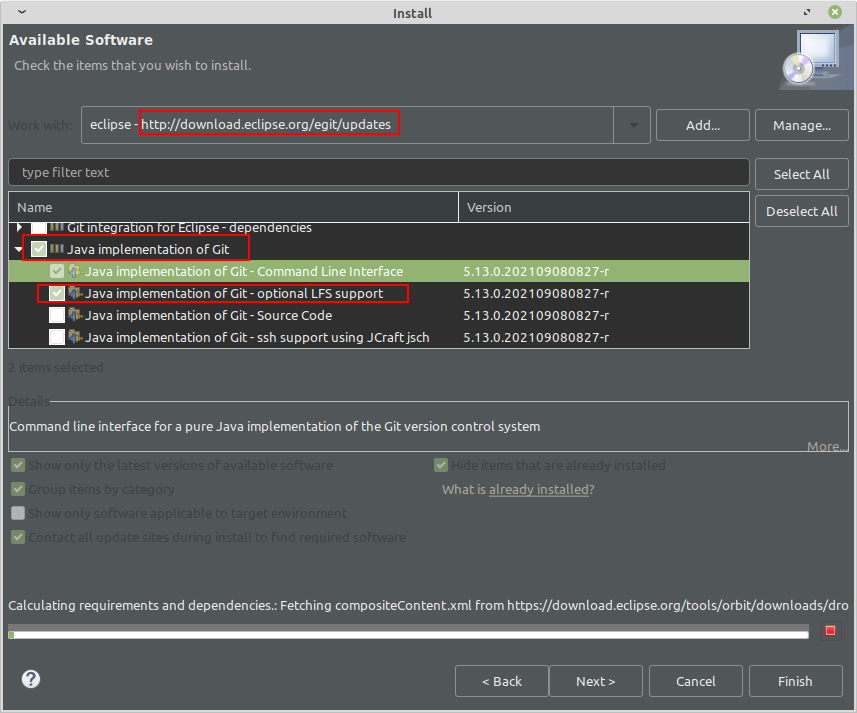This screenshot has height=713, width=857.
Task: Close the Install dialog
Action: pos(835,12)
